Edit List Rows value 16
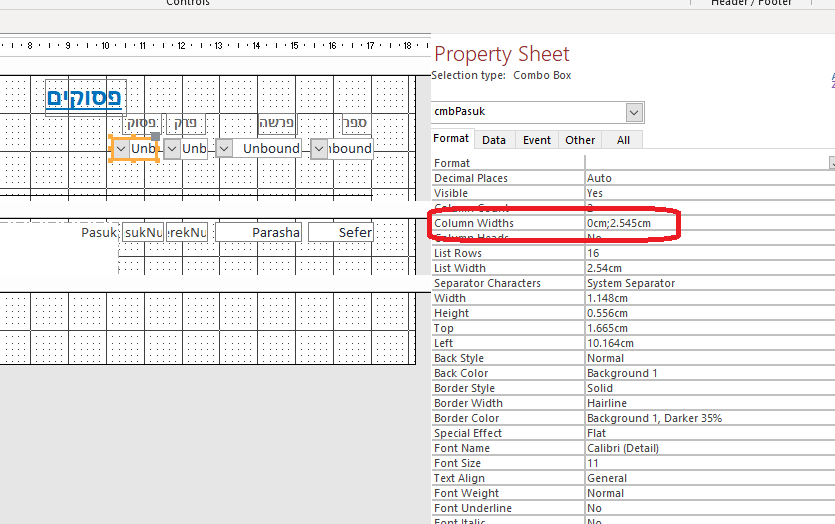The height and width of the screenshot is (524, 835). (710, 253)
